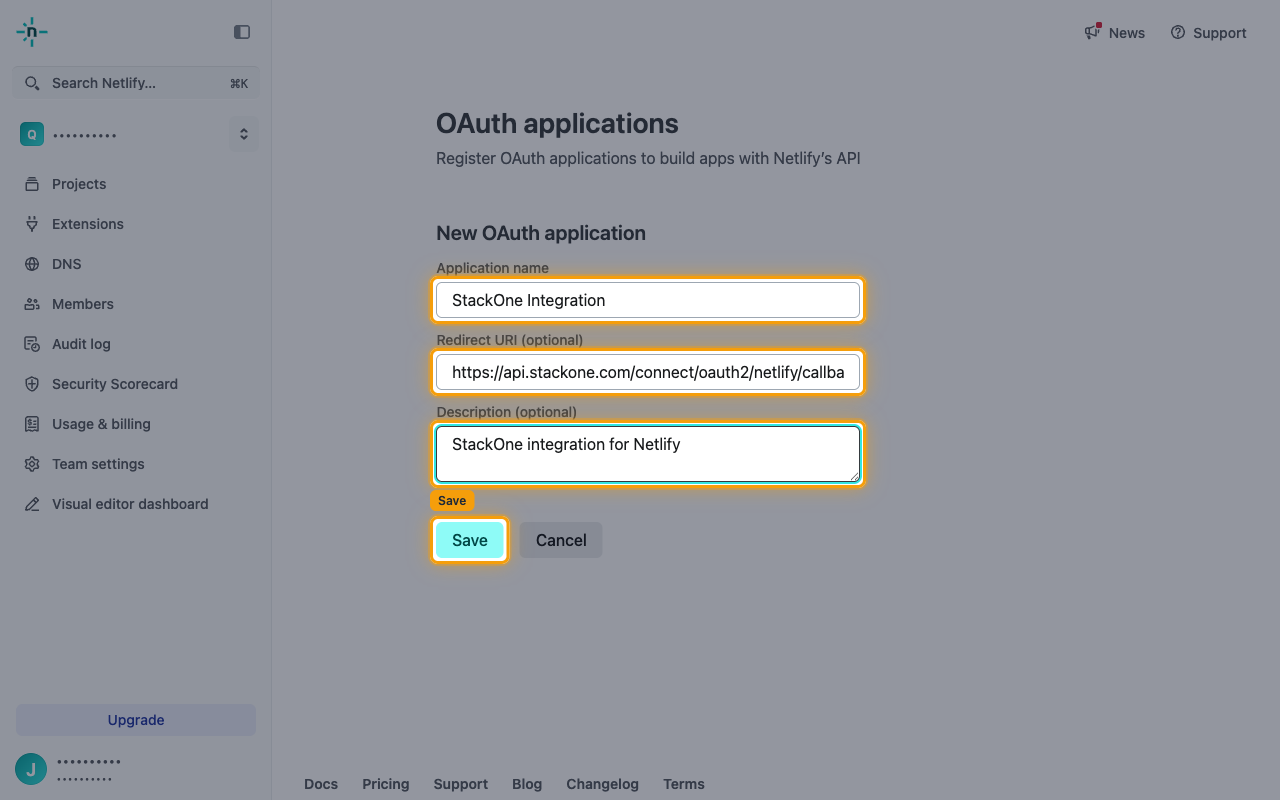Click the Audit log icon

coord(32,344)
